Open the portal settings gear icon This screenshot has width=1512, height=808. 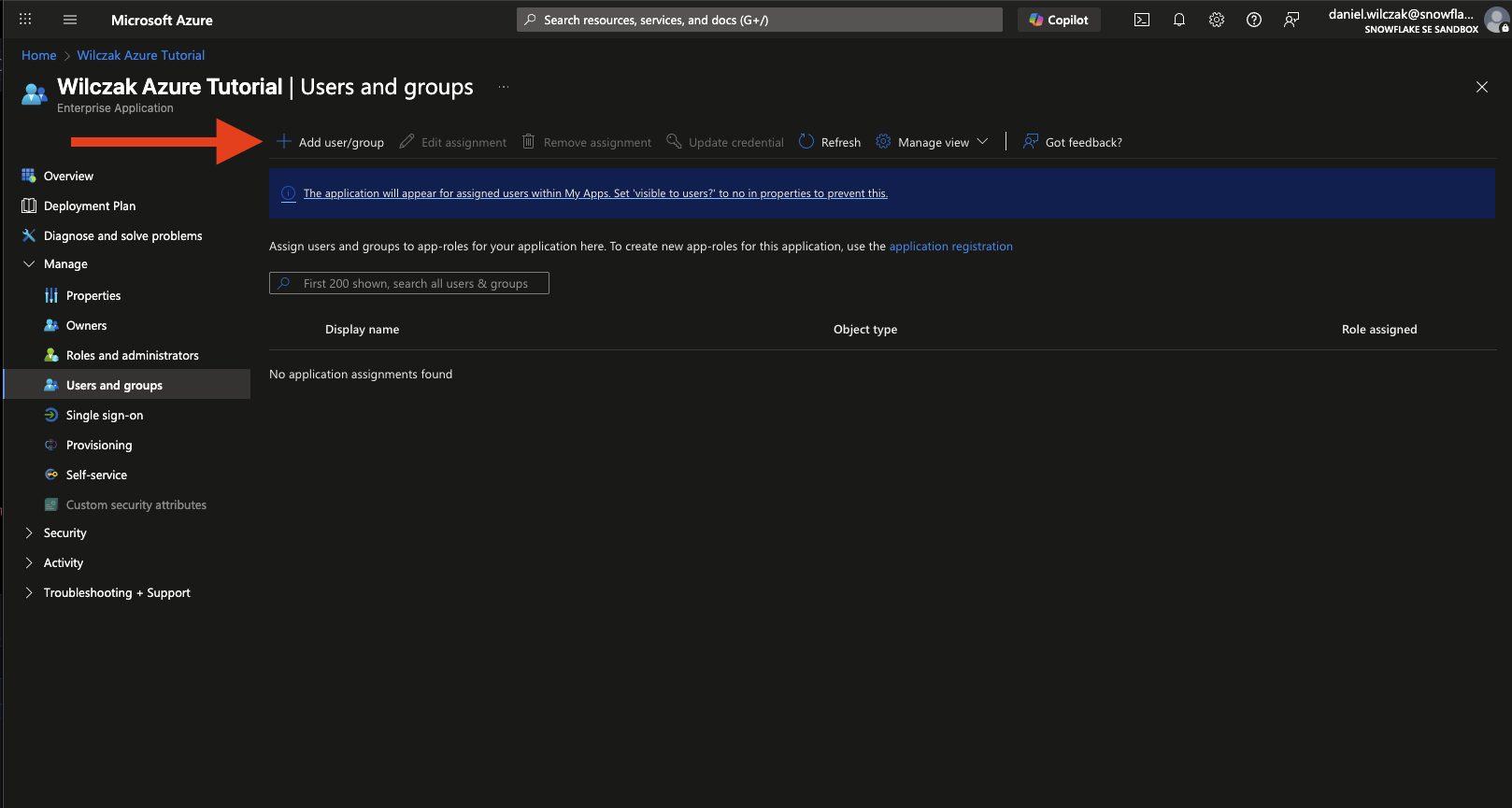point(1216,20)
